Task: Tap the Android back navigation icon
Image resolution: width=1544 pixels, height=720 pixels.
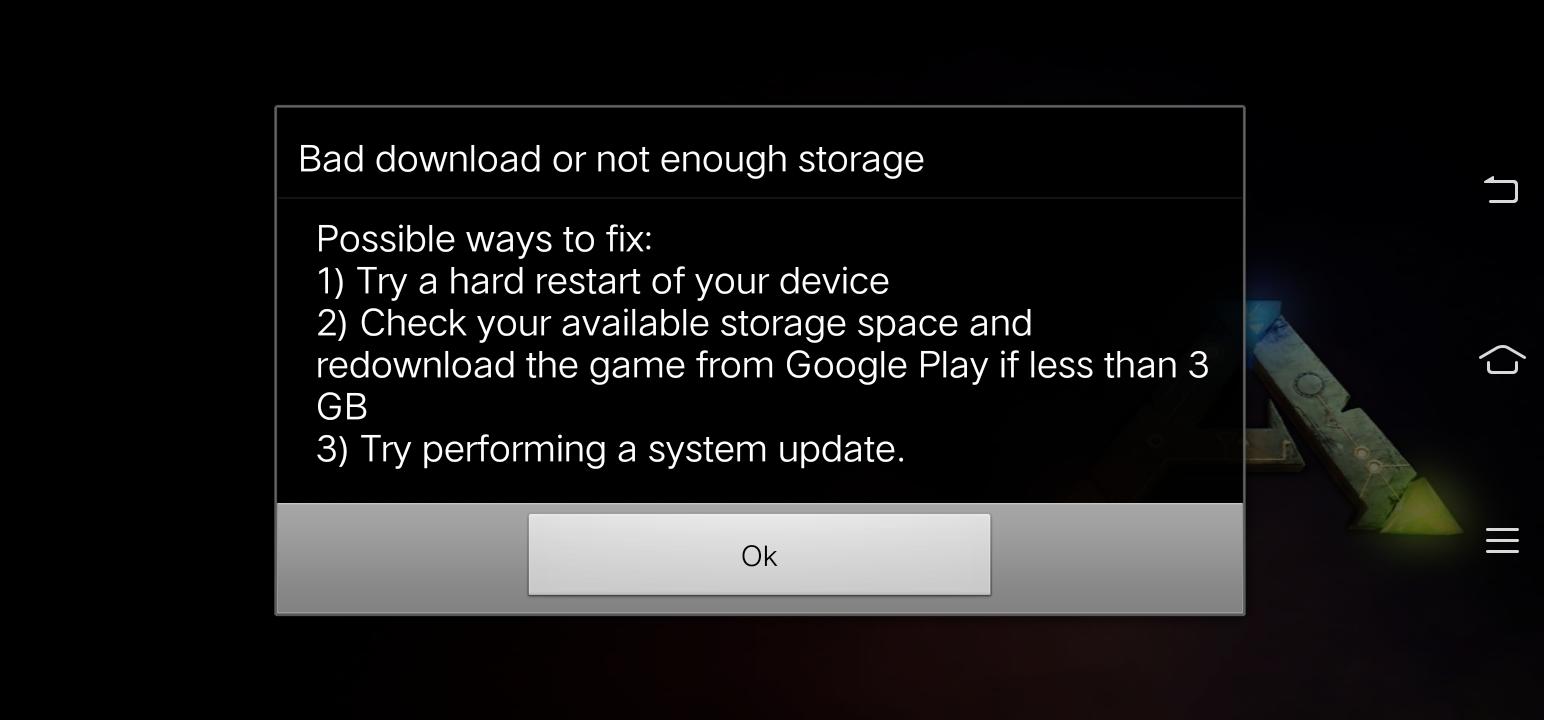Action: [1501, 190]
